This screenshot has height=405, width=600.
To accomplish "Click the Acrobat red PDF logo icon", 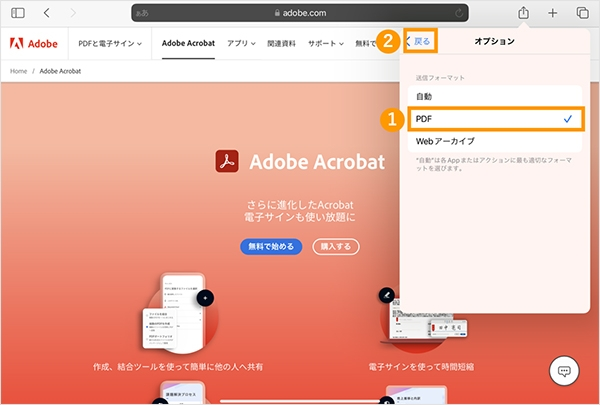I will (227, 161).
